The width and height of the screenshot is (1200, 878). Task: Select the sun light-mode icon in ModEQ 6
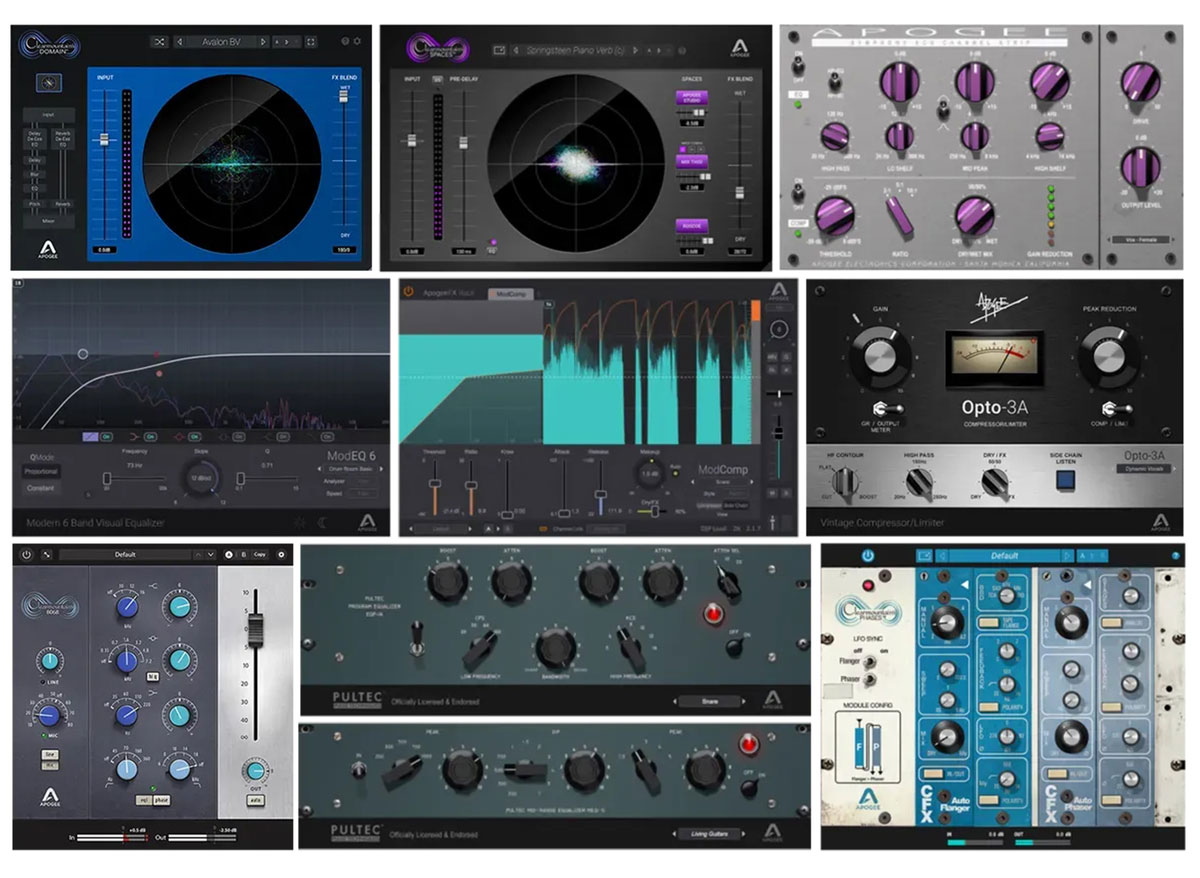[x=300, y=520]
